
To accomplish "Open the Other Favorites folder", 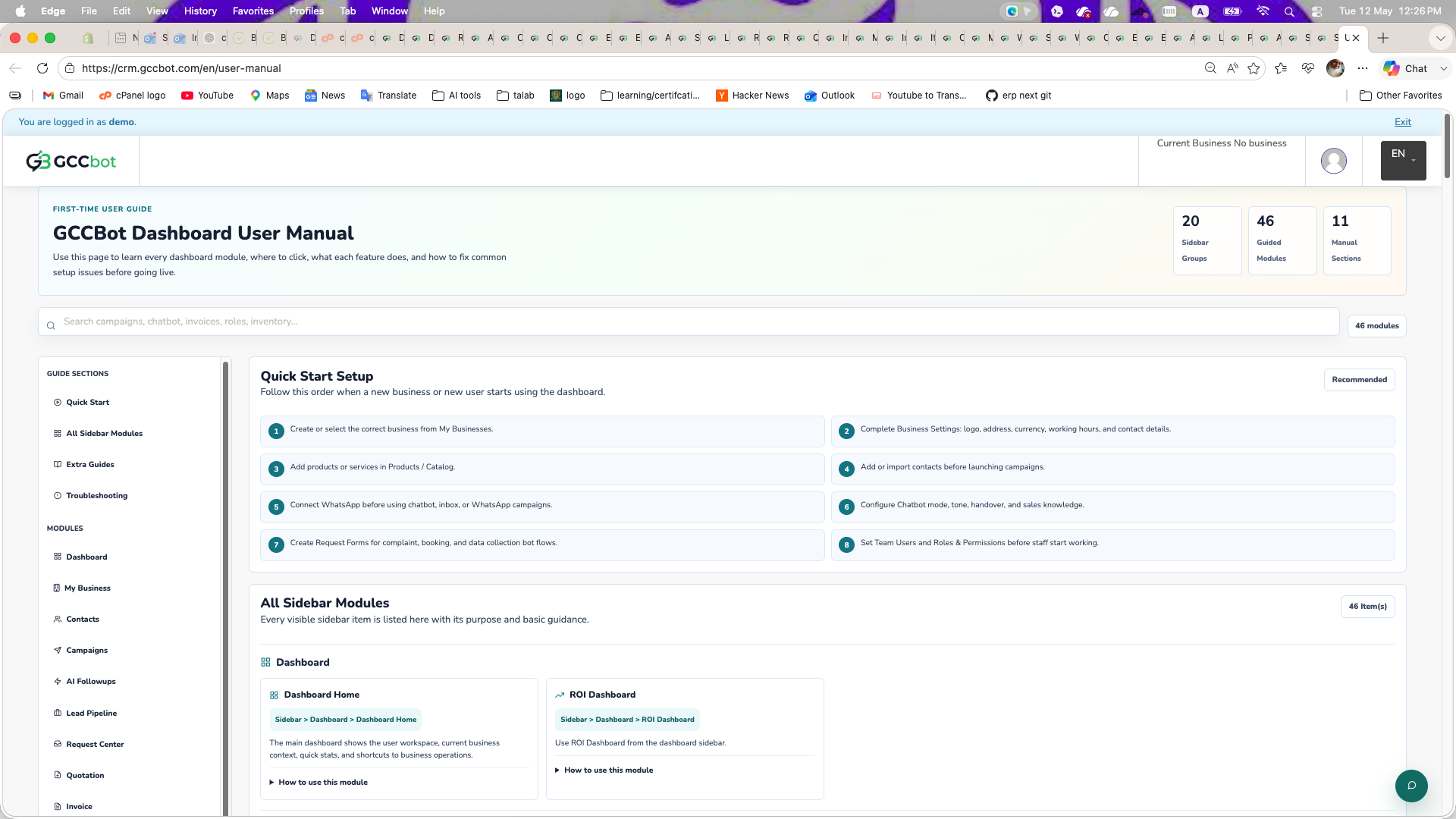I will point(1401,96).
